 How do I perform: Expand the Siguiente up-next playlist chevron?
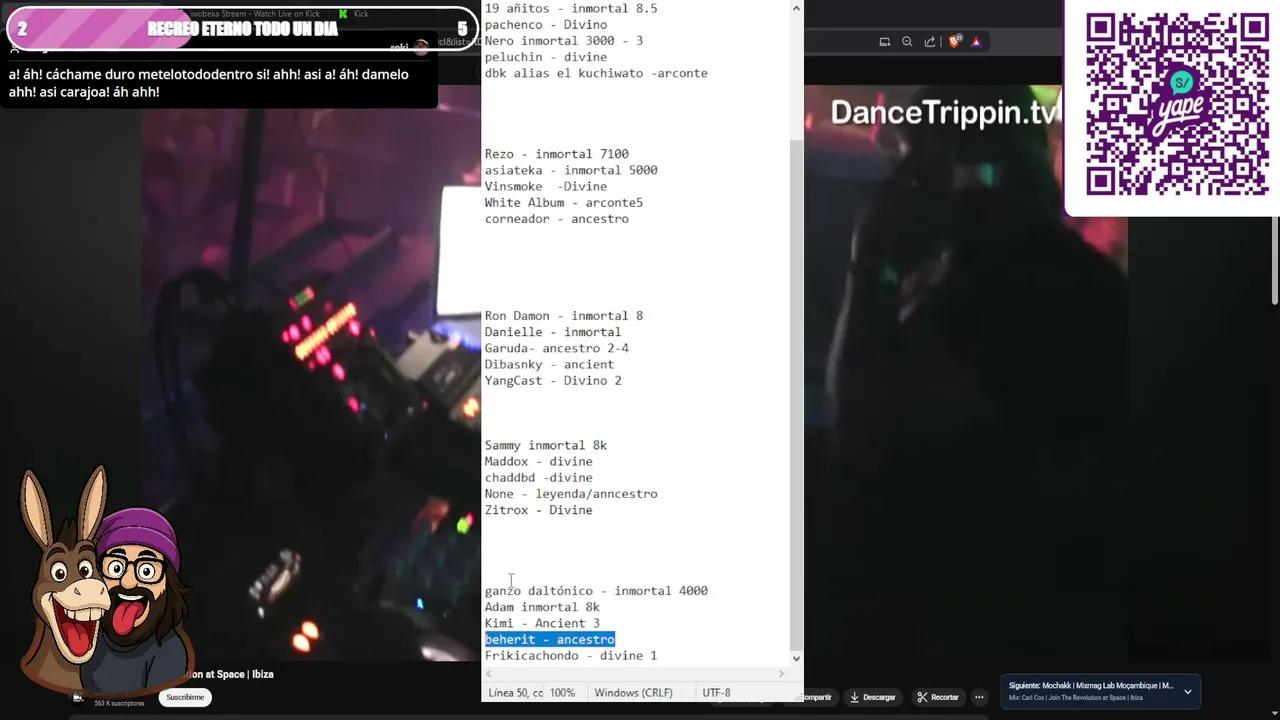click(x=1187, y=691)
